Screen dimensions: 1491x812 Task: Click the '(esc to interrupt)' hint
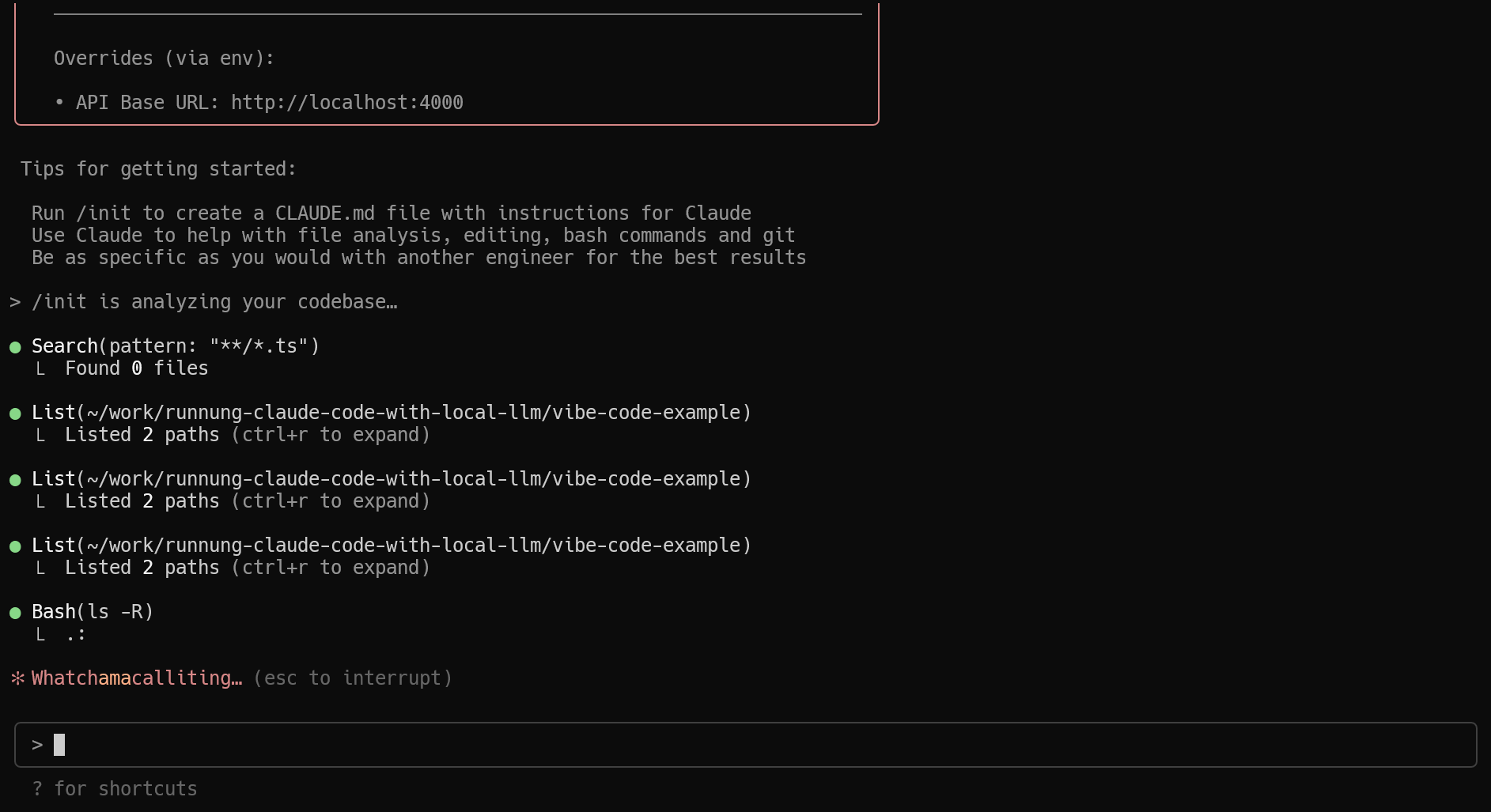click(x=353, y=678)
